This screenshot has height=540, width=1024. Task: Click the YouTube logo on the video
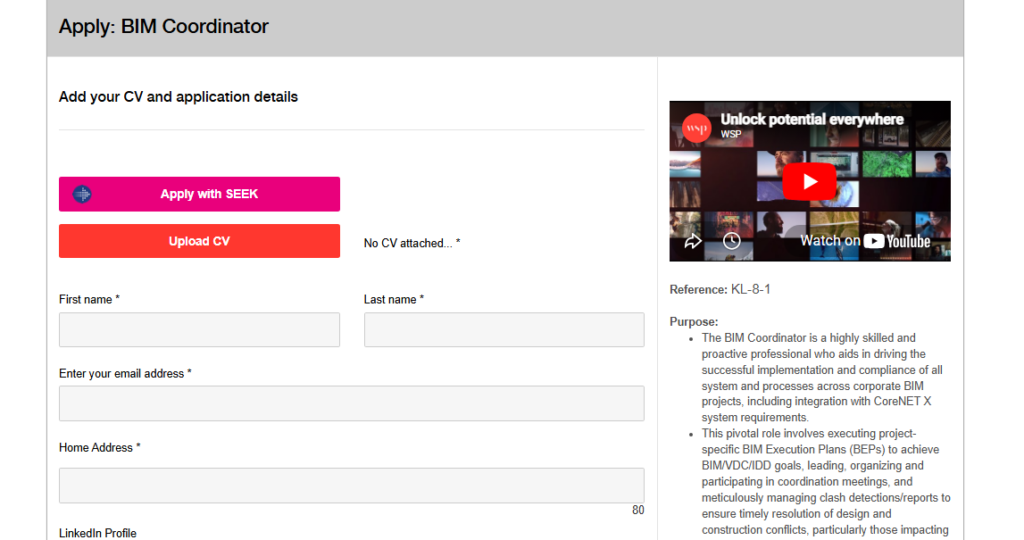pyautogui.click(x=897, y=241)
